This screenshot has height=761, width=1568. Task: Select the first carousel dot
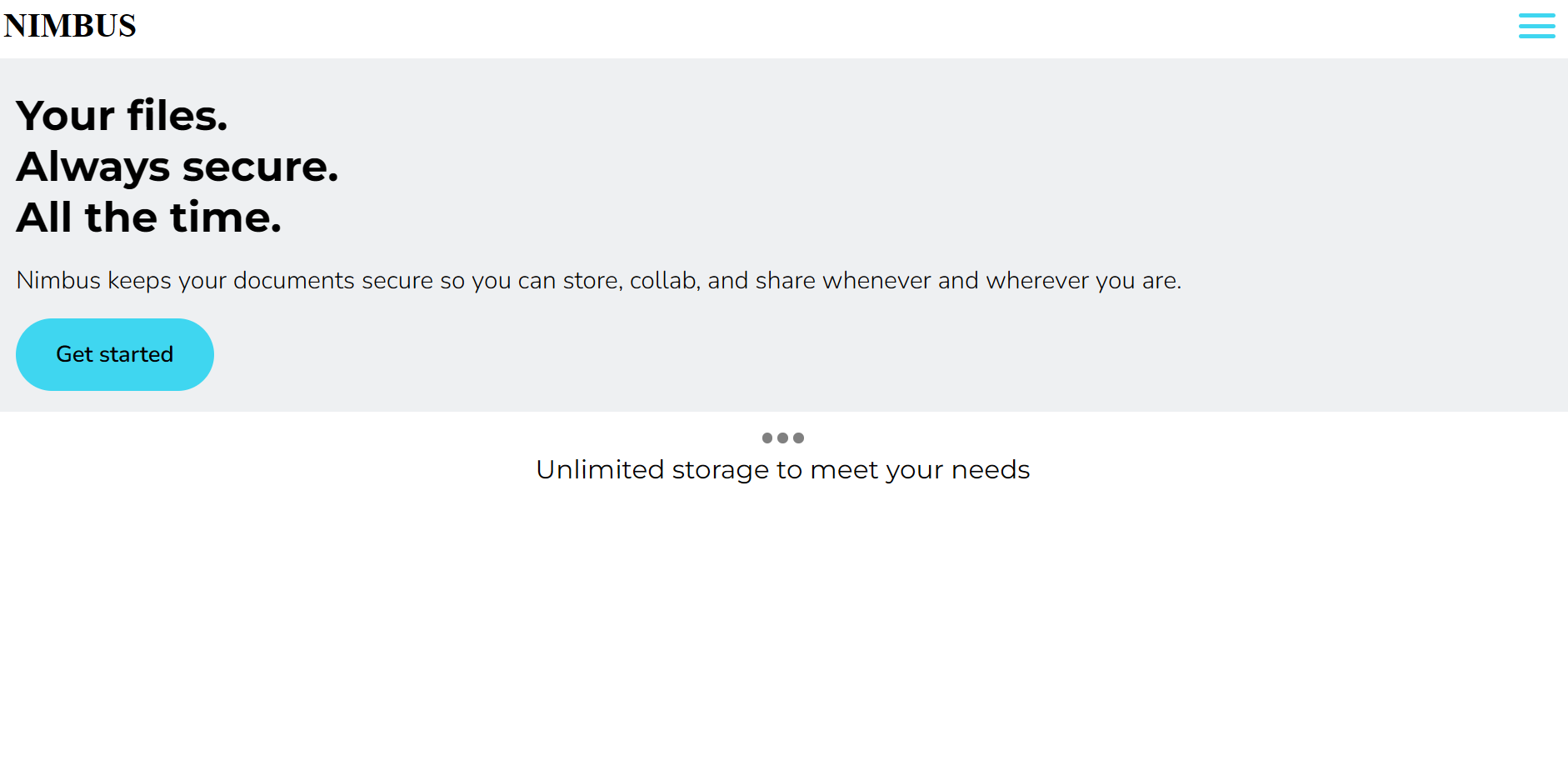coord(767,438)
